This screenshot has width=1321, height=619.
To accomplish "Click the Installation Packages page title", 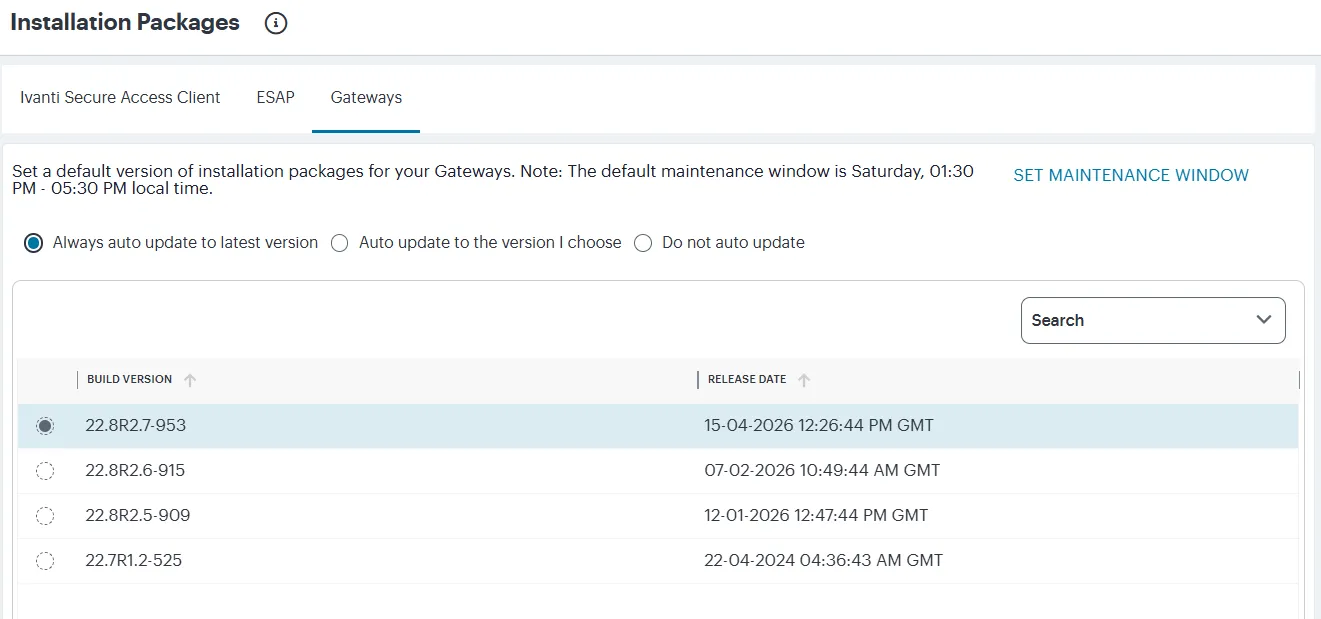I will pos(125,23).
